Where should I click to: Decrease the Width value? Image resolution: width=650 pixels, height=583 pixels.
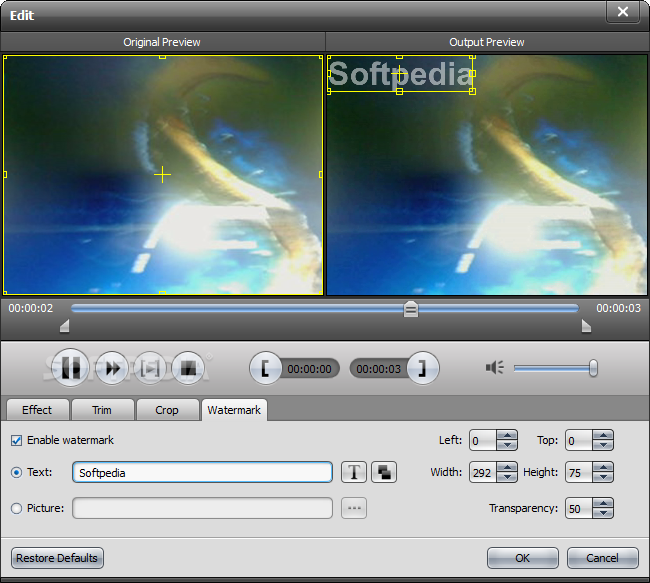coord(507,477)
